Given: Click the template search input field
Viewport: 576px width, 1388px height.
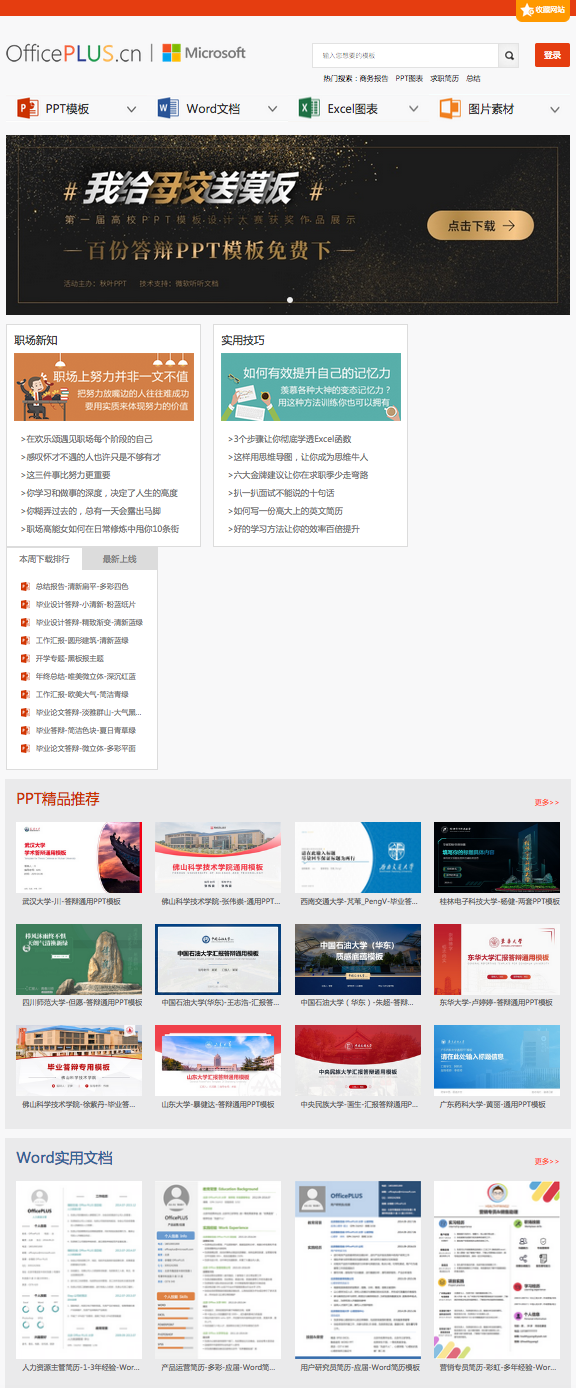Looking at the screenshot, I should pos(406,56).
